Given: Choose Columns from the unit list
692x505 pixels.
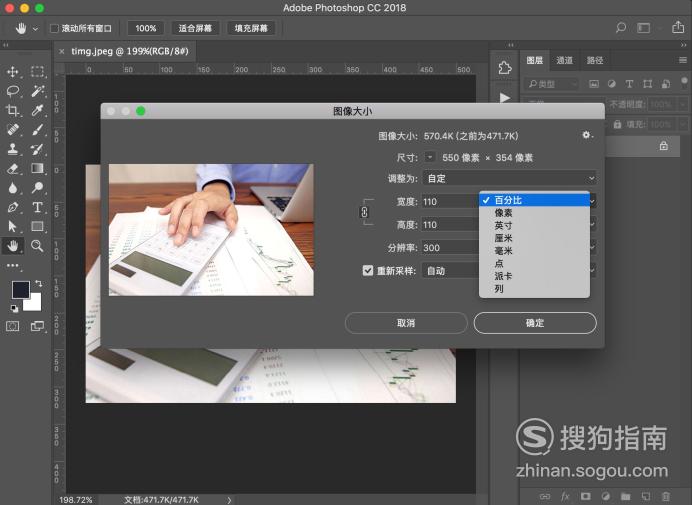Looking at the screenshot, I should pyautogui.click(x=534, y=289).
